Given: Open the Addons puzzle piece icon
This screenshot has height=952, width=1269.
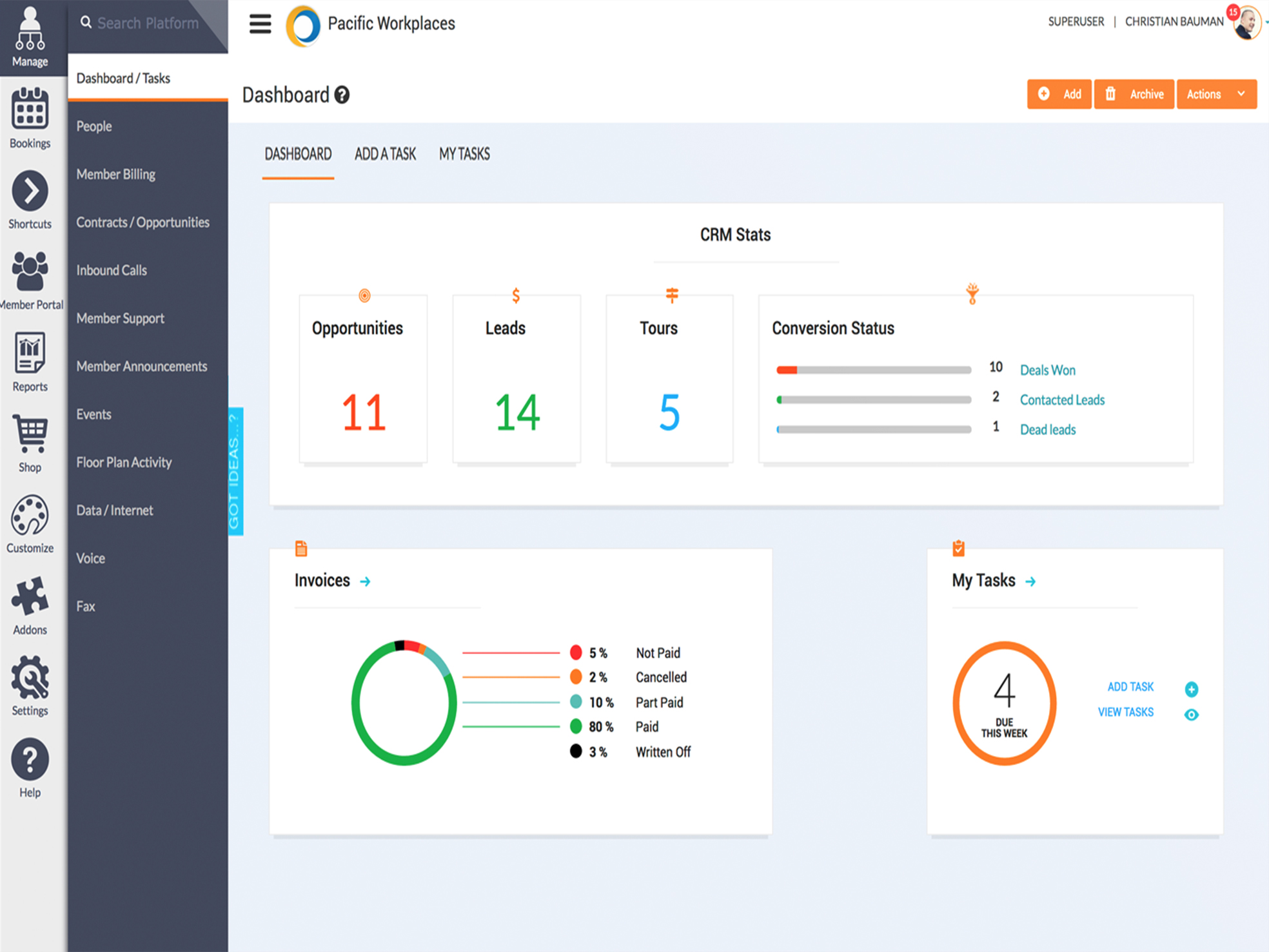Looking at the screenshot, I should [30, 596].
